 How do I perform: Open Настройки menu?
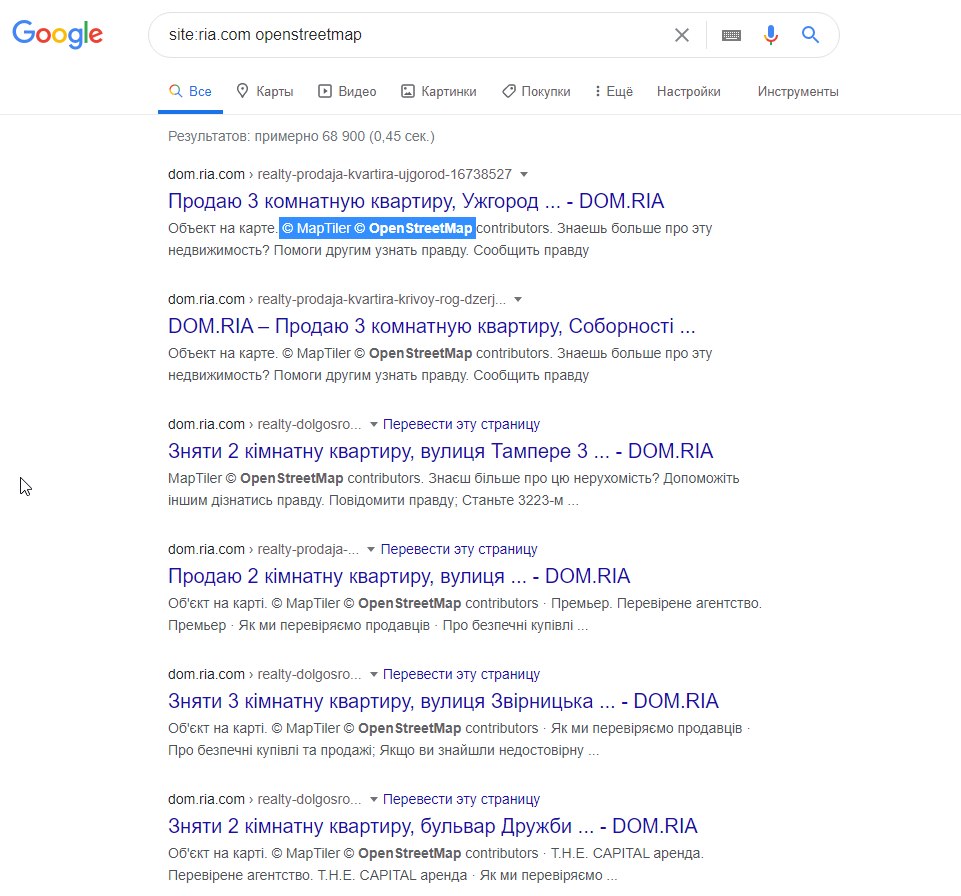(x=688, y=91)
